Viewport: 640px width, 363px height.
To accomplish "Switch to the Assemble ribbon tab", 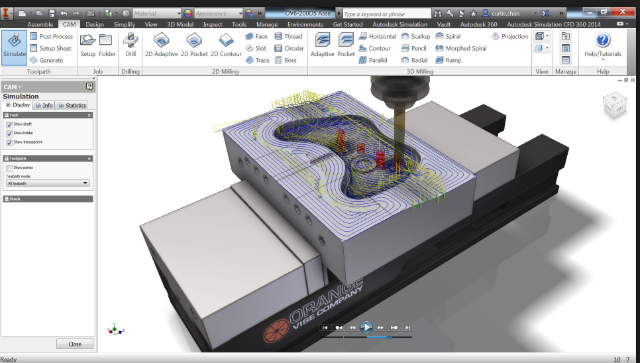I will pyautogui.click(x=40, y=24).
